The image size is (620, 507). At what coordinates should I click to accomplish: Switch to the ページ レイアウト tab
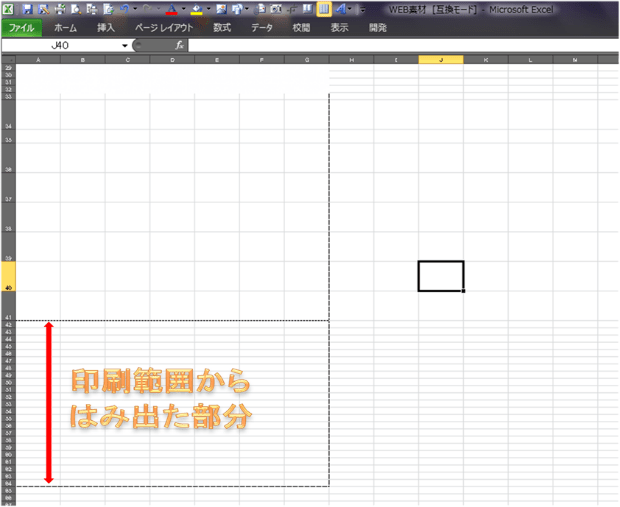tap(164, 28)
